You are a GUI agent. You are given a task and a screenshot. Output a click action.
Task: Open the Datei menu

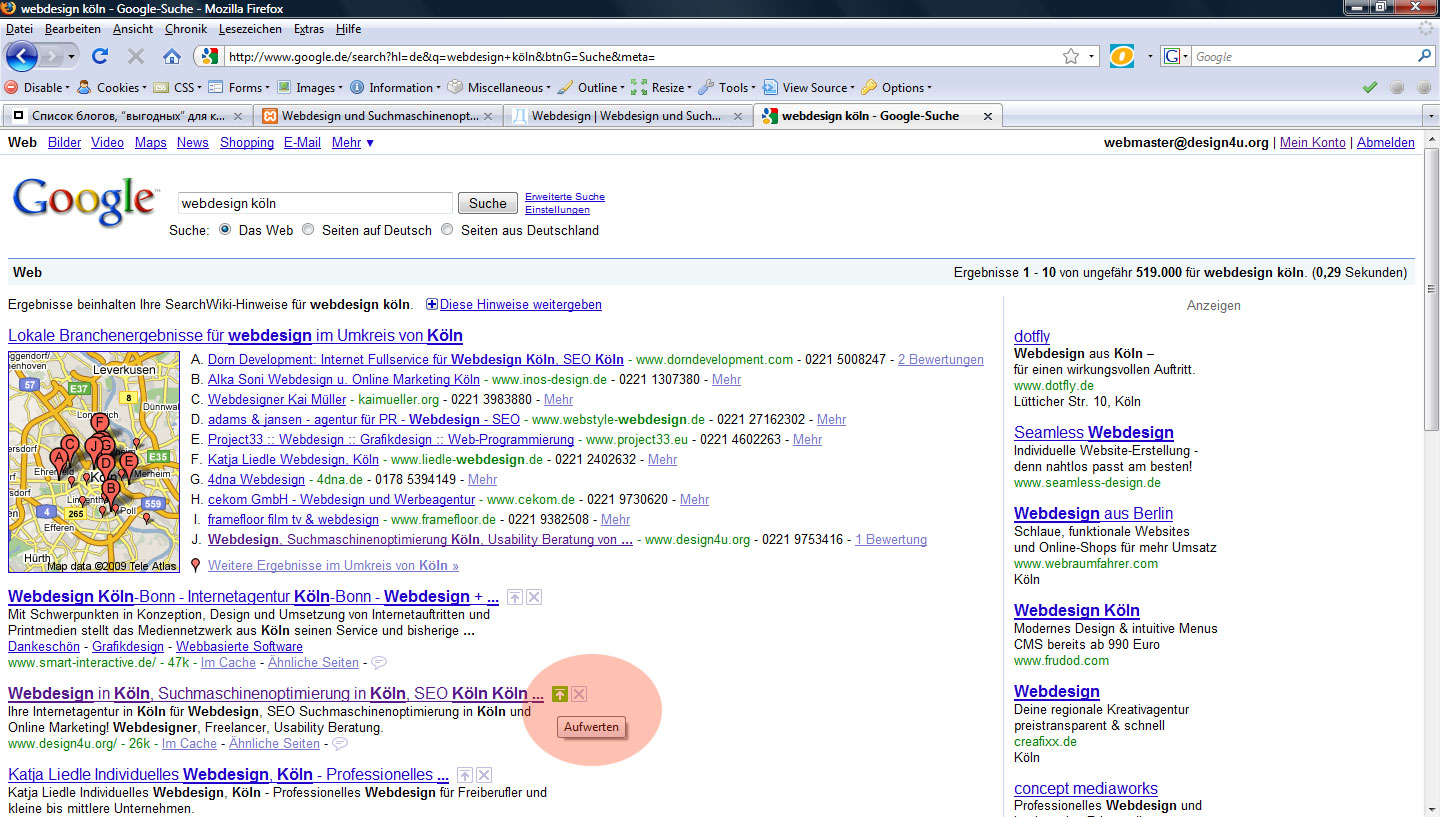[x=19, y=29]
